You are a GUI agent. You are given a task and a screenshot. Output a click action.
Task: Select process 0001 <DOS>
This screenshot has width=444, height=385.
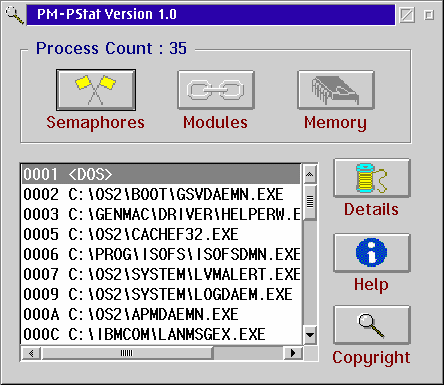(x=161, y=174)
